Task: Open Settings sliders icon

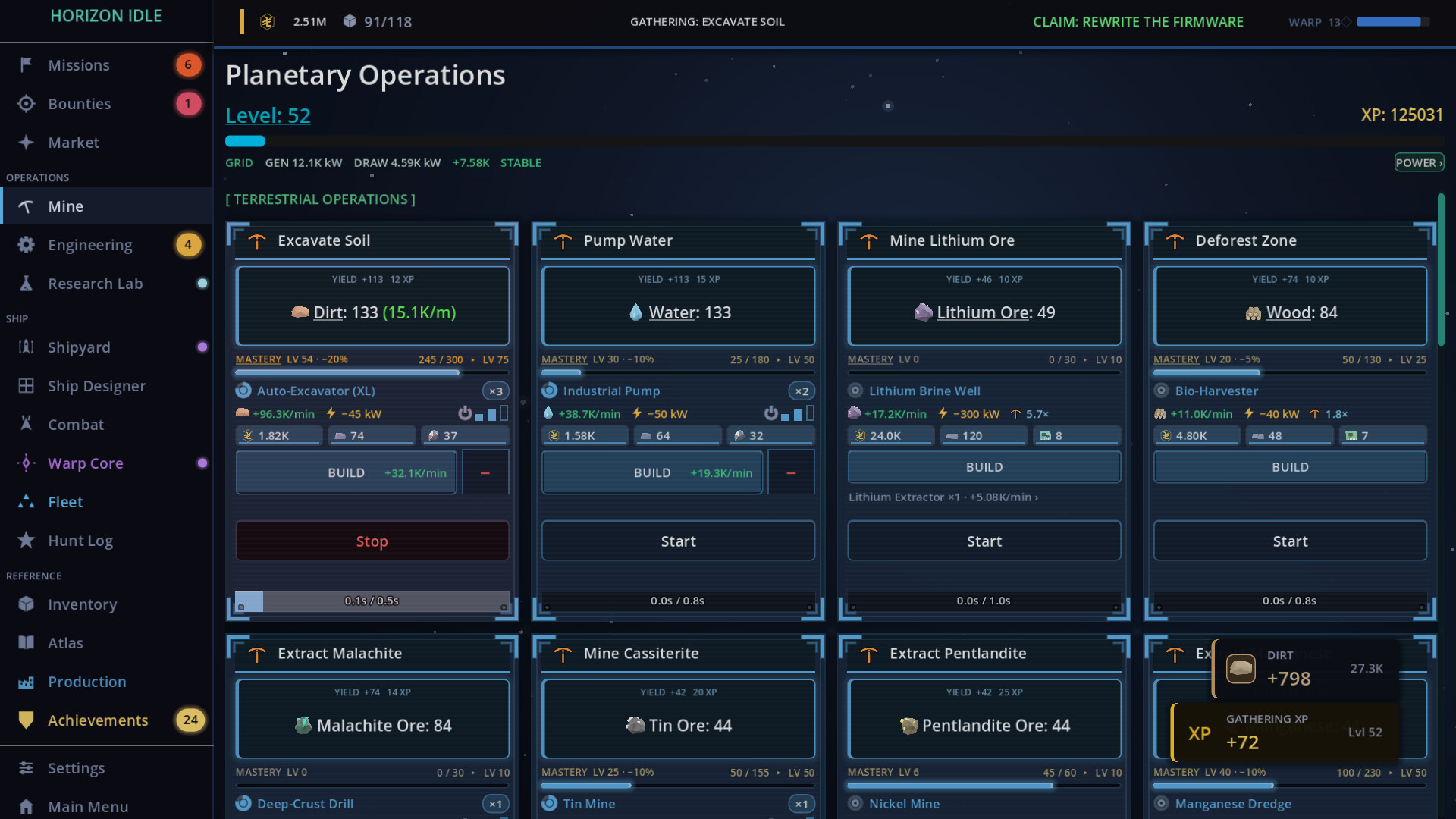Action: point(26,768)
